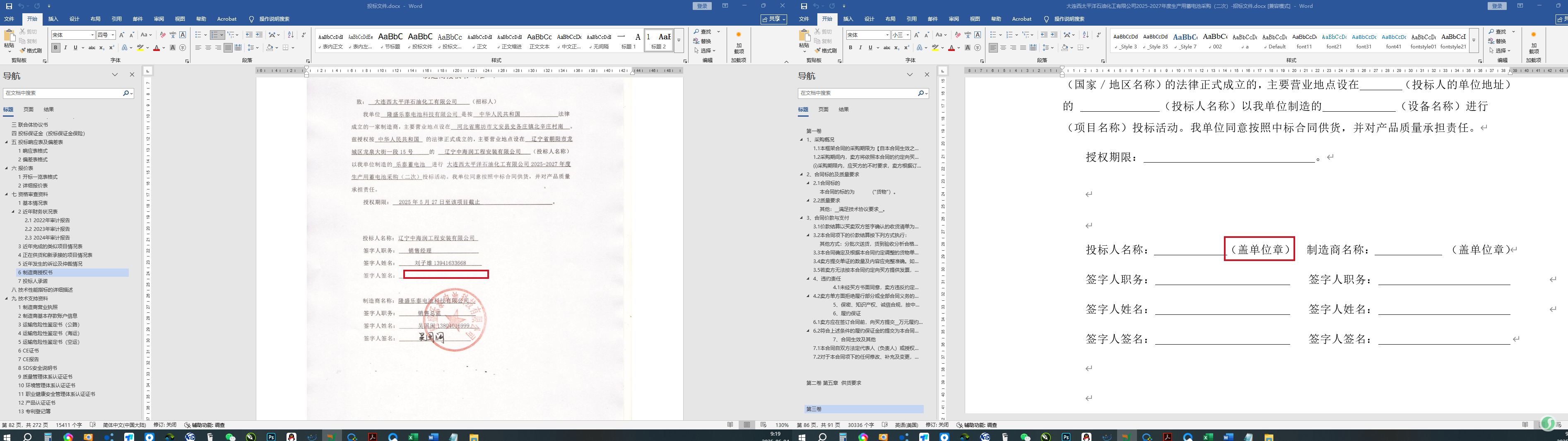Open 审阅 tab in left window
1568x441 pixels.
tap(159, 19)
